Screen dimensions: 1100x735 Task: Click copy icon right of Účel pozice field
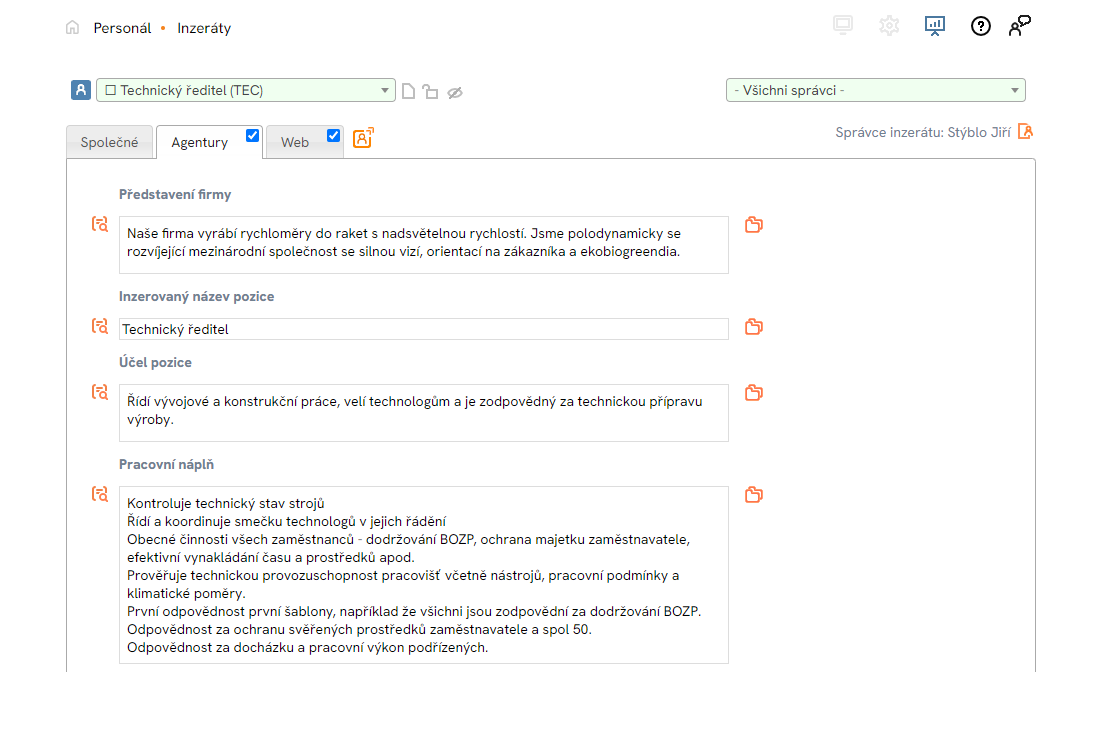point(754,393)
